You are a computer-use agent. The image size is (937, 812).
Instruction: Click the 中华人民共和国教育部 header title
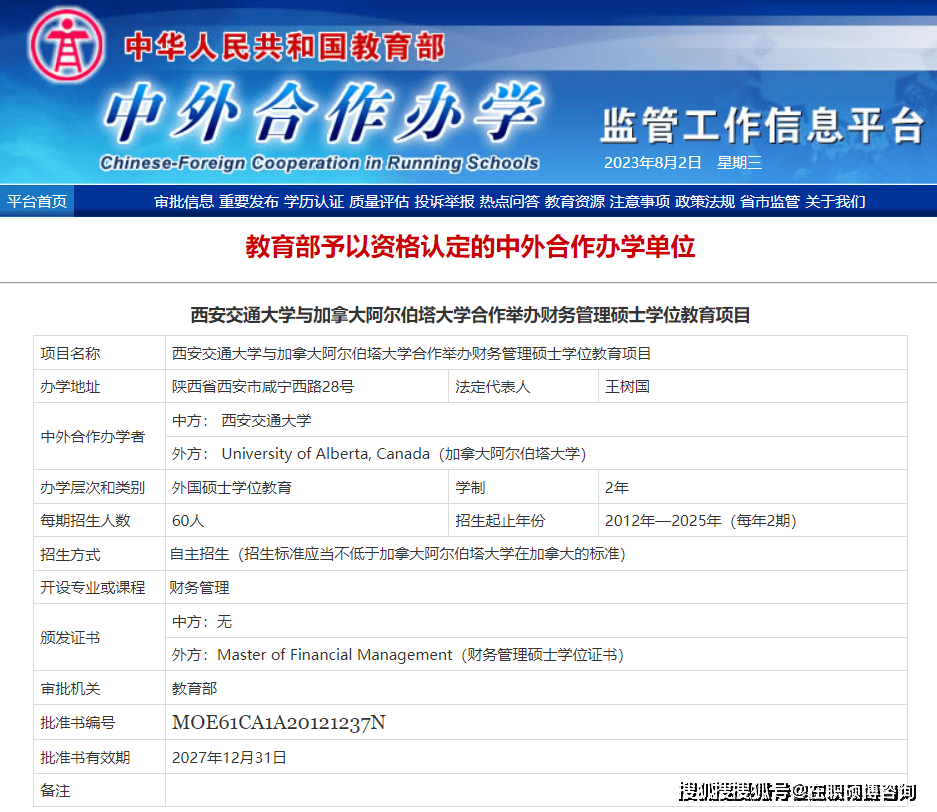tap(284, 47)
